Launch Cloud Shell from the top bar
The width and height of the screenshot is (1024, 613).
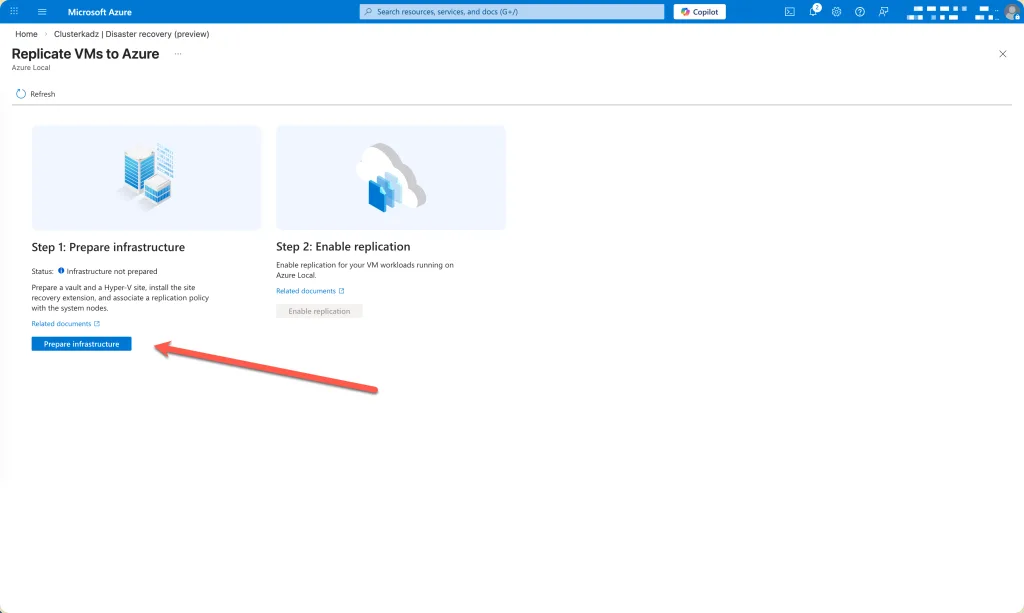[x=790, y=12]
